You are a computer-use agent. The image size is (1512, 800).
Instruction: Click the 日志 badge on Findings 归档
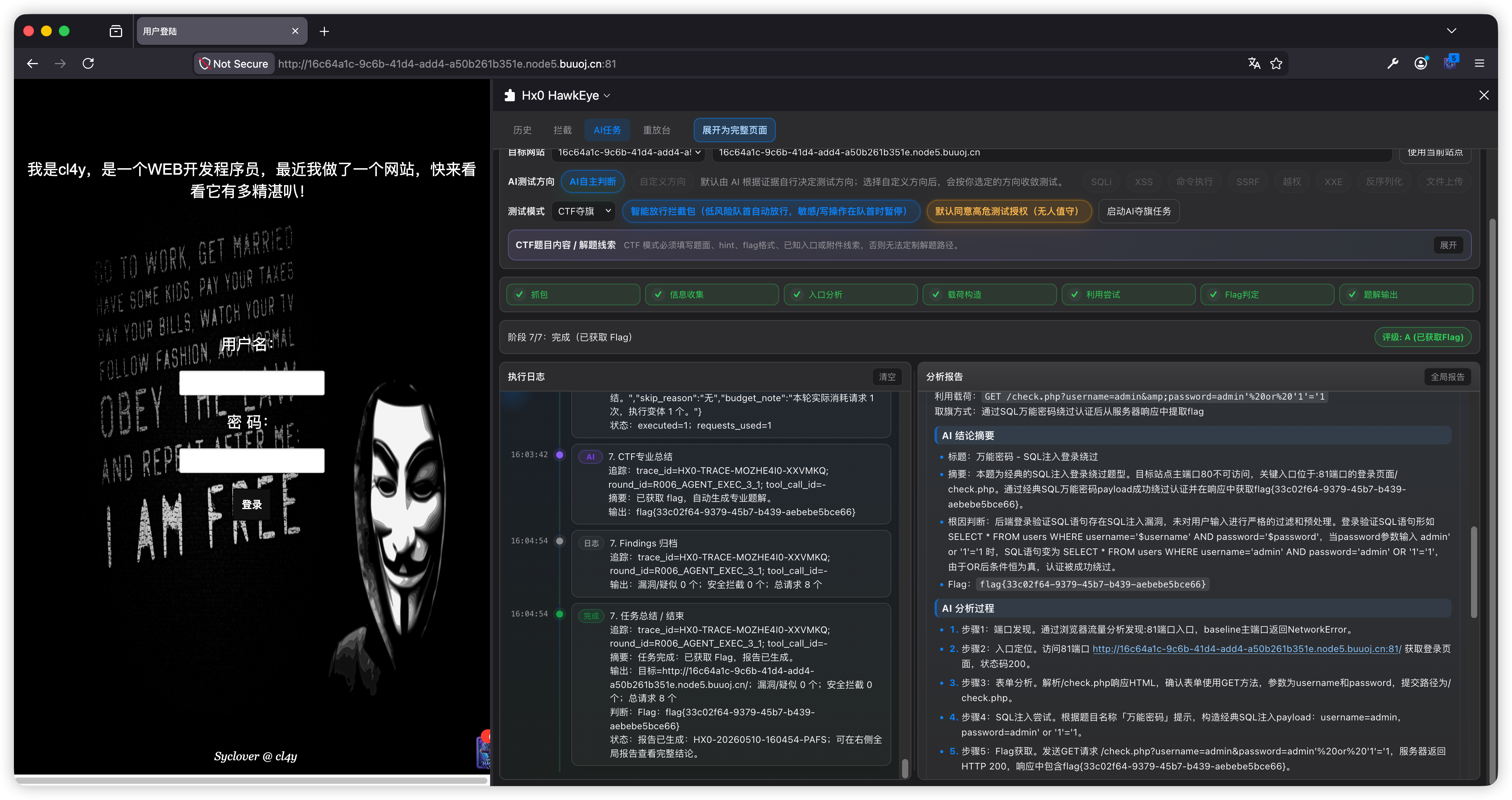[x=591, y=543]
